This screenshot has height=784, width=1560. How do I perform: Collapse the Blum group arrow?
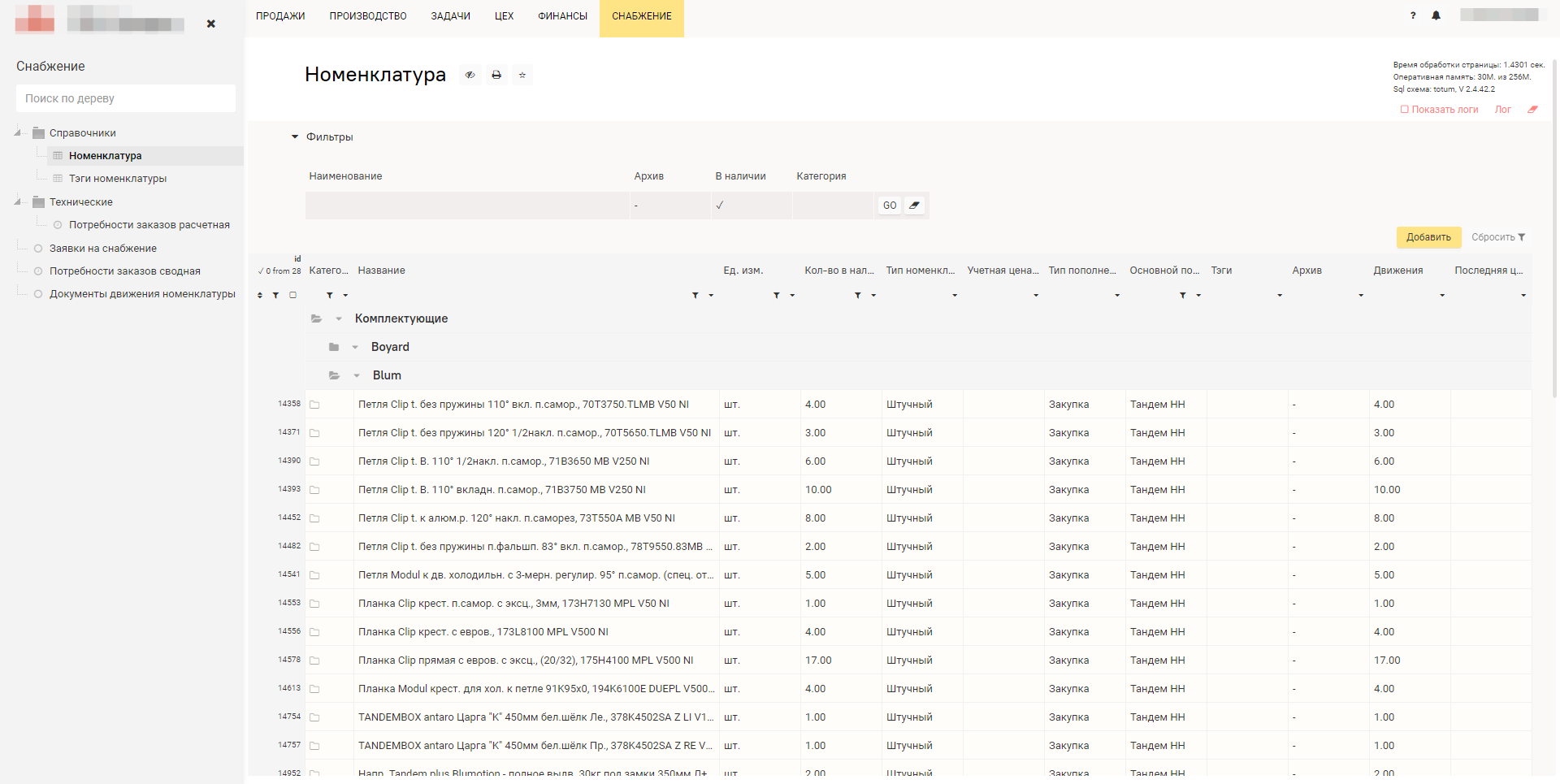pyautogui.click(x=357, y=375)
